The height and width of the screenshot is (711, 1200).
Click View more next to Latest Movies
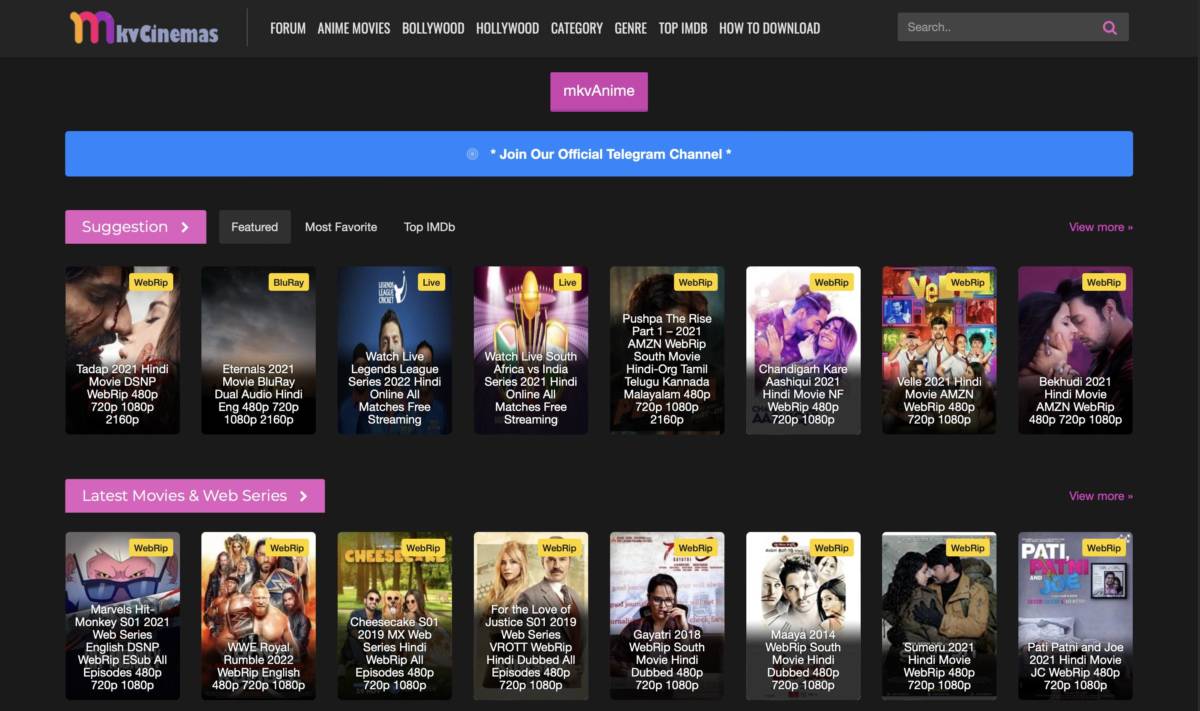click(x=1101, y=496)
